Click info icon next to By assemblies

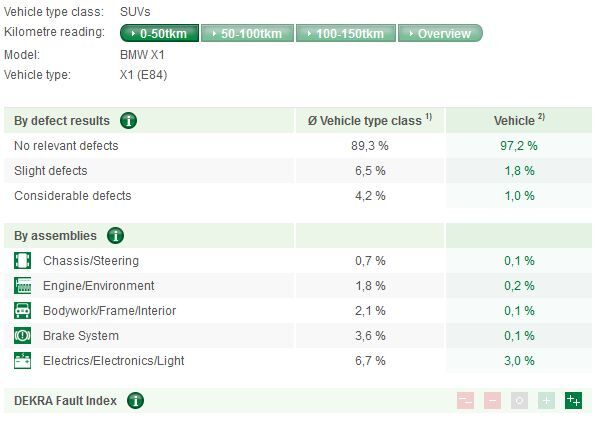(x=115, y=236)
